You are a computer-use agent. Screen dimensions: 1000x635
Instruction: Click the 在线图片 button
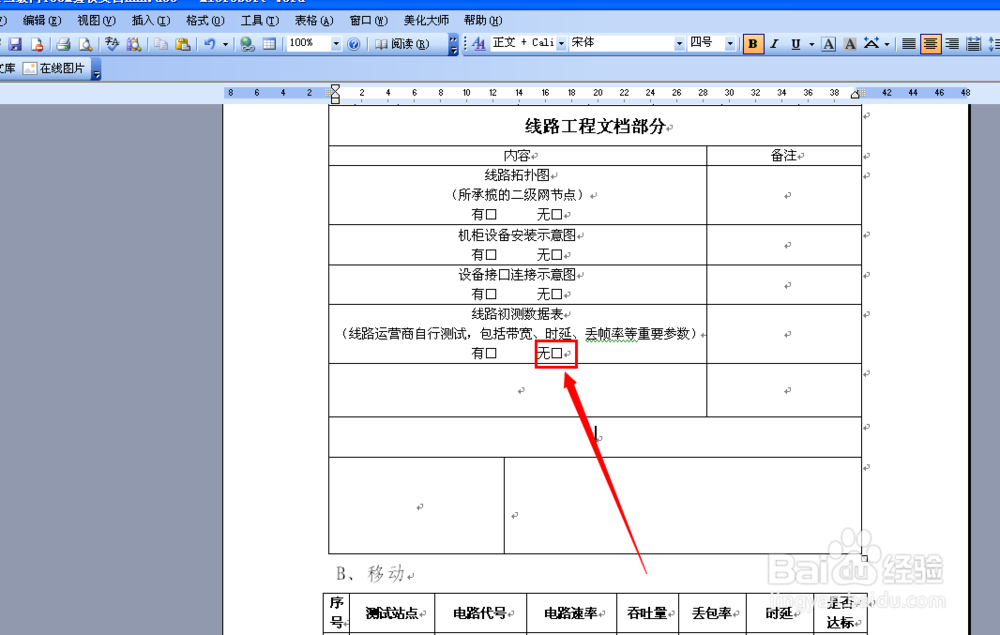(54, 68)
